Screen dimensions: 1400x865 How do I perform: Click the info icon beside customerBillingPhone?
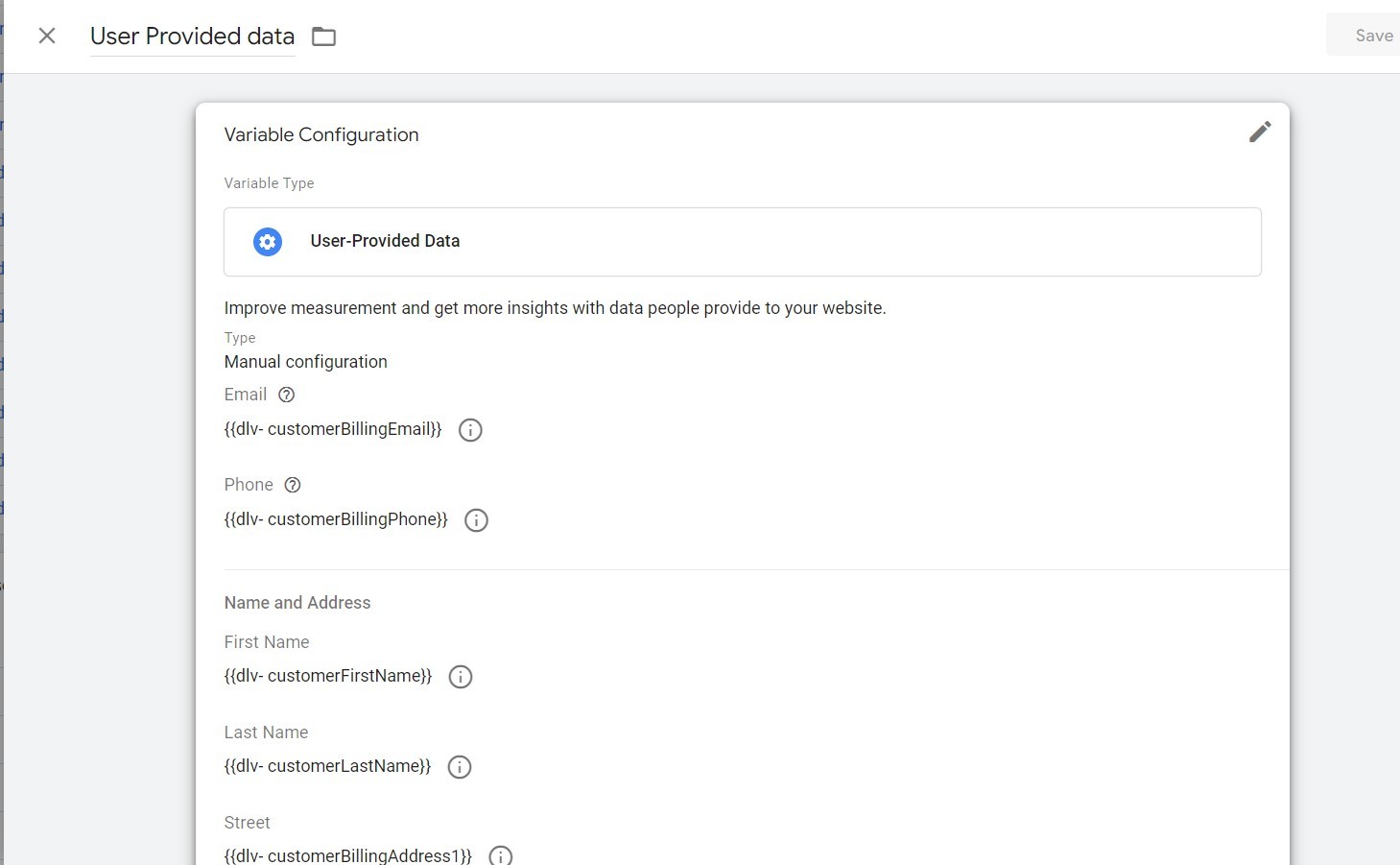pos(476,520)
